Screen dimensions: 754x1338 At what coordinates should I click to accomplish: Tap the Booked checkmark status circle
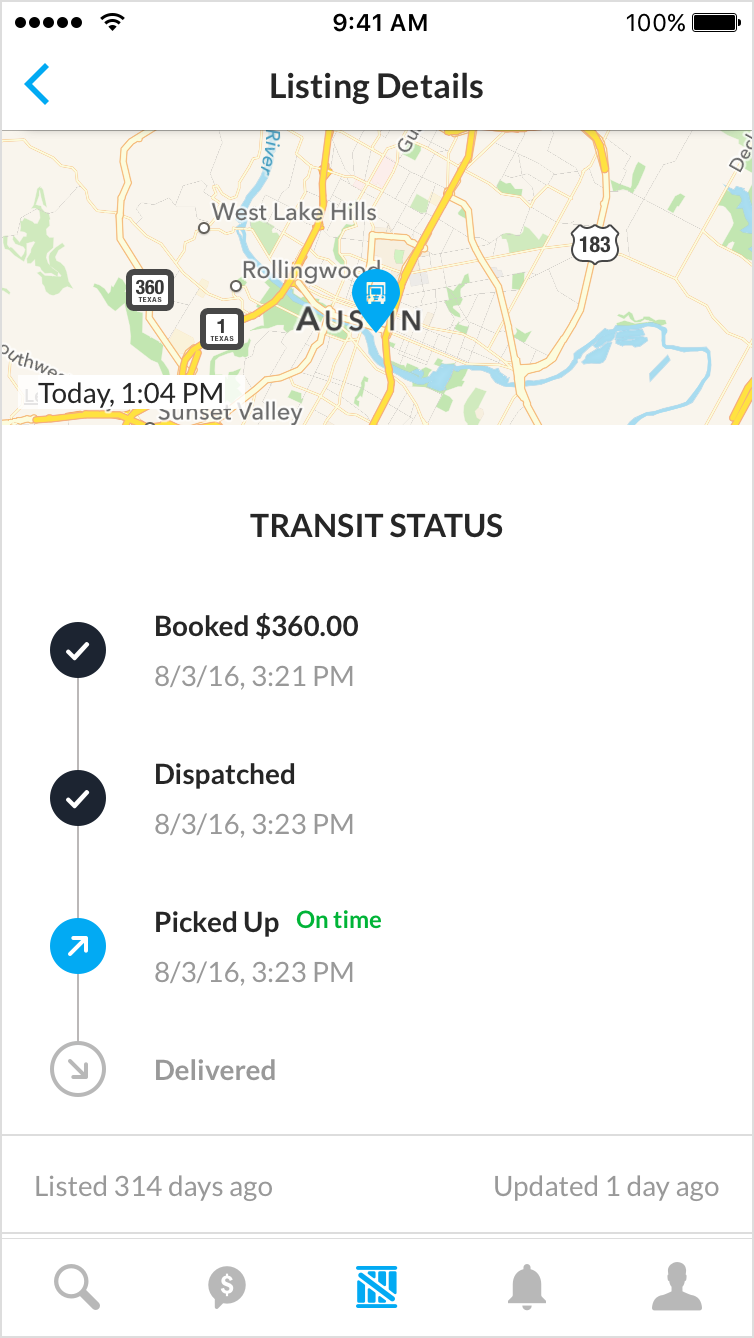(78, 651)
